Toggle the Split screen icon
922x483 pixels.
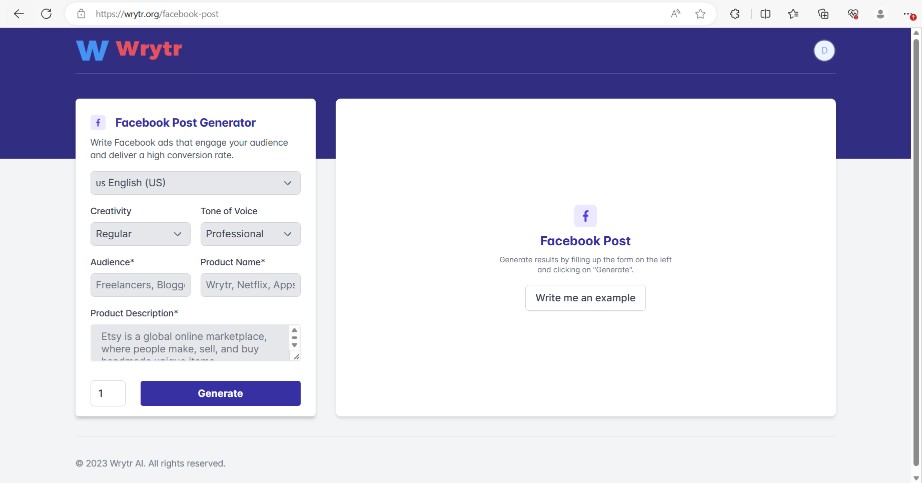[765, 14]
